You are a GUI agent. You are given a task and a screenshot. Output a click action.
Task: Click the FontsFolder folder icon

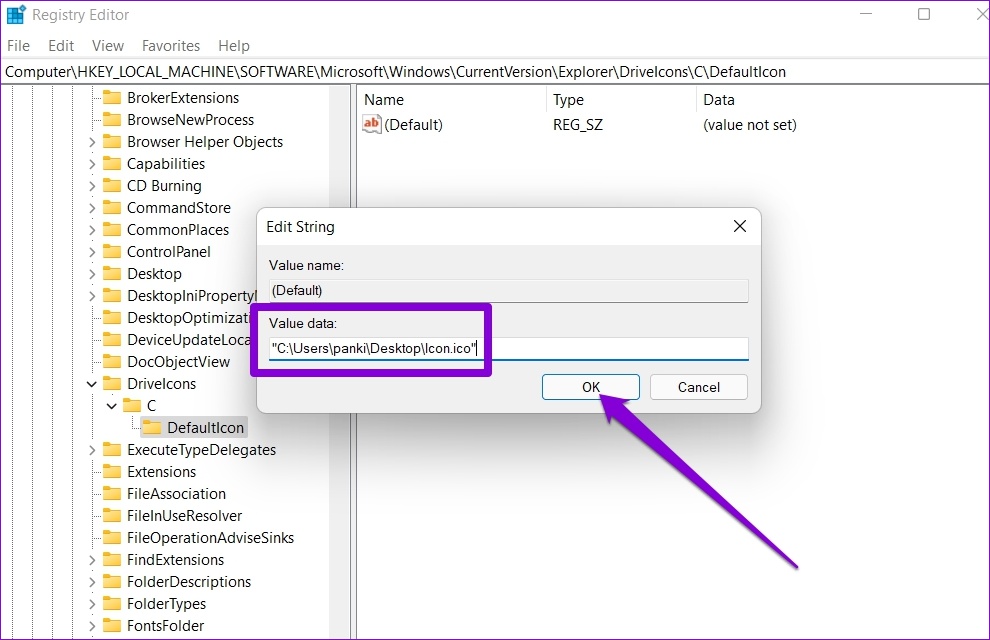click(x=112, y=625)
